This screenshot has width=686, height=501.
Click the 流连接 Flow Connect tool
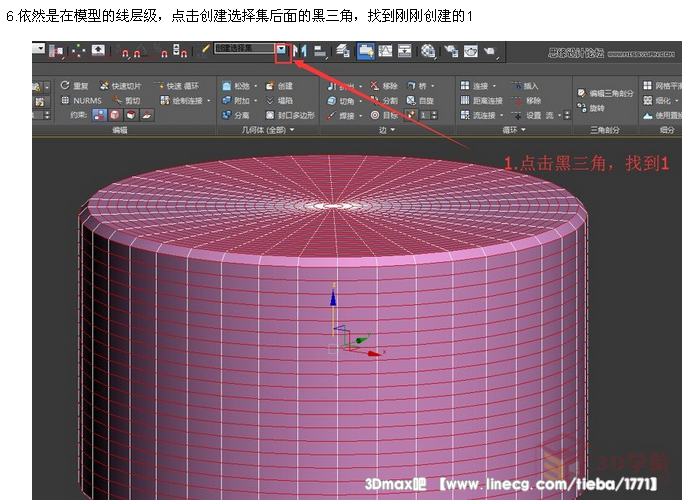478,115
